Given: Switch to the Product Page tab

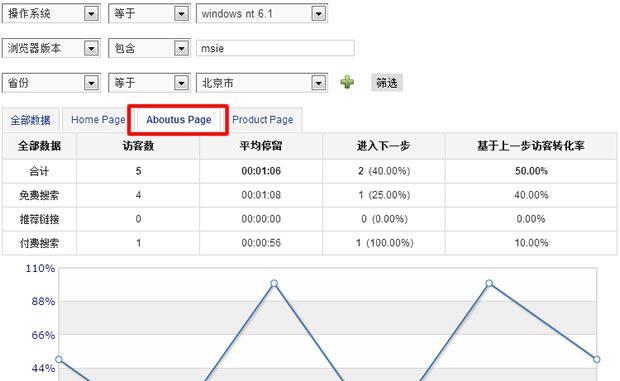Looking at the screenshot, I should point(263,120).
